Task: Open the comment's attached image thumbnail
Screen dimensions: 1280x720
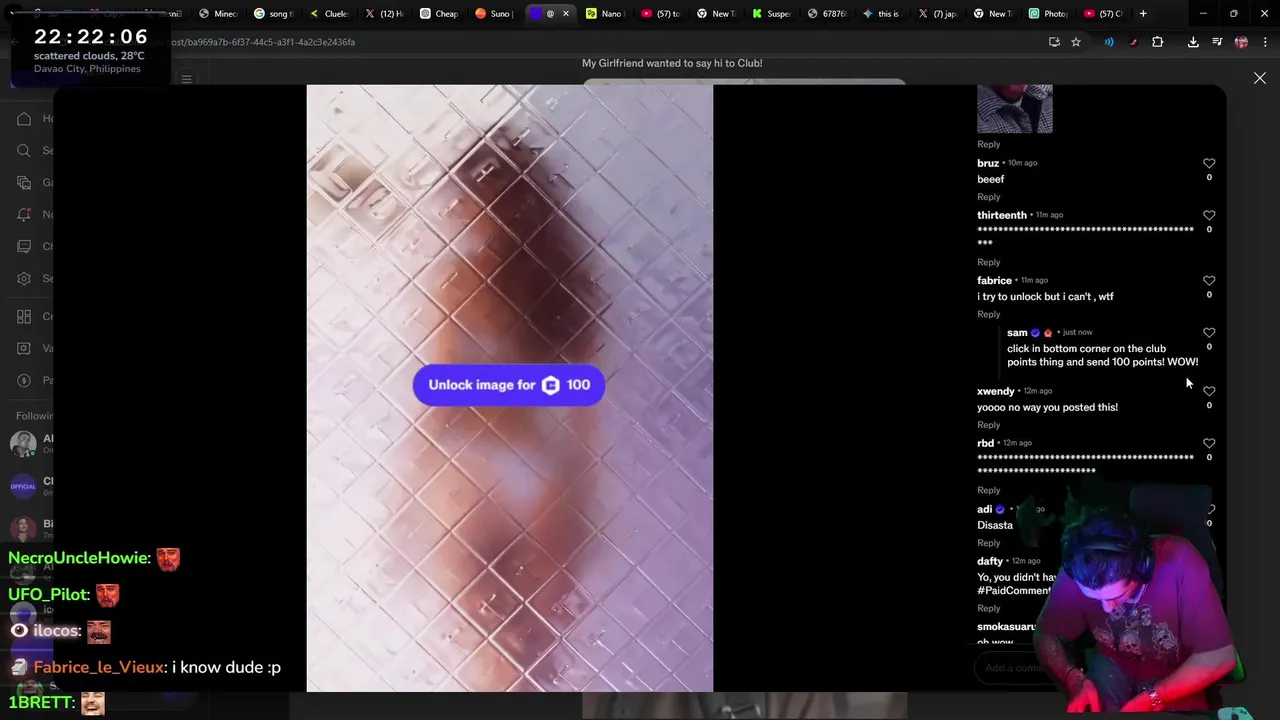Action: click(x=1014, y=109)
